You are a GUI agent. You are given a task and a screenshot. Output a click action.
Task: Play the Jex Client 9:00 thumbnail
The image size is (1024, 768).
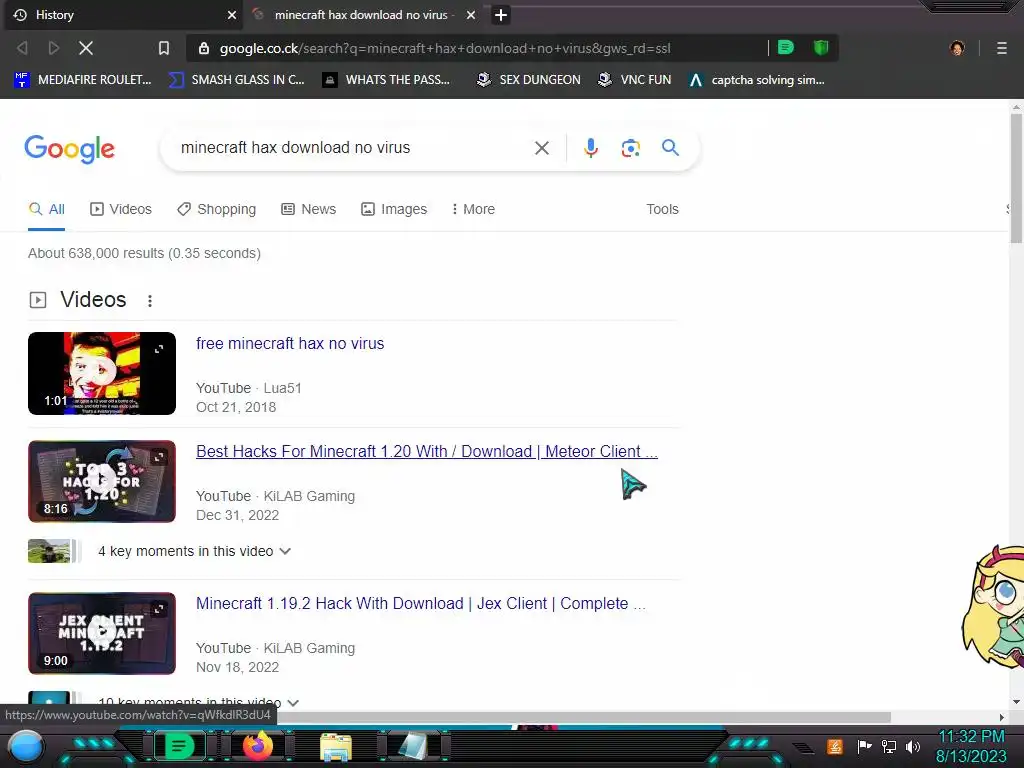pos(102,633)
